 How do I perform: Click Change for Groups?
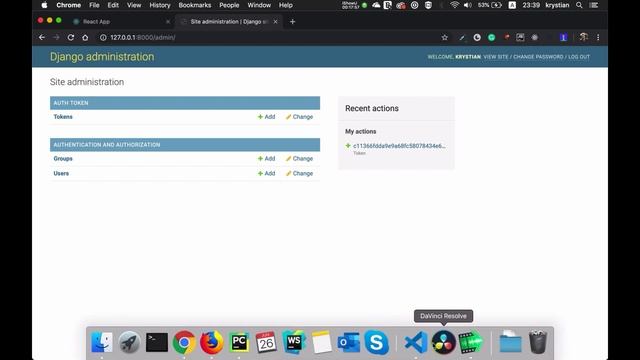[299, 158]
